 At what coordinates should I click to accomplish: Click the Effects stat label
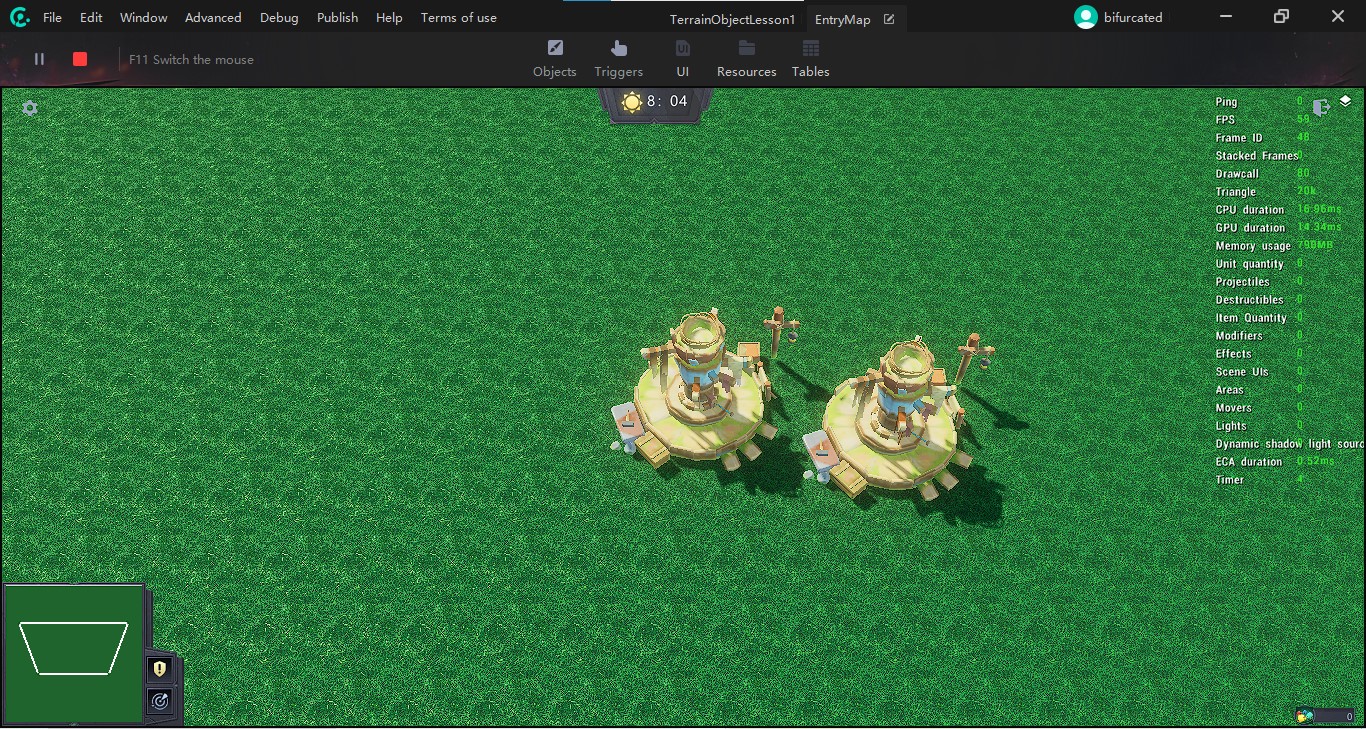coord(1234,354)
